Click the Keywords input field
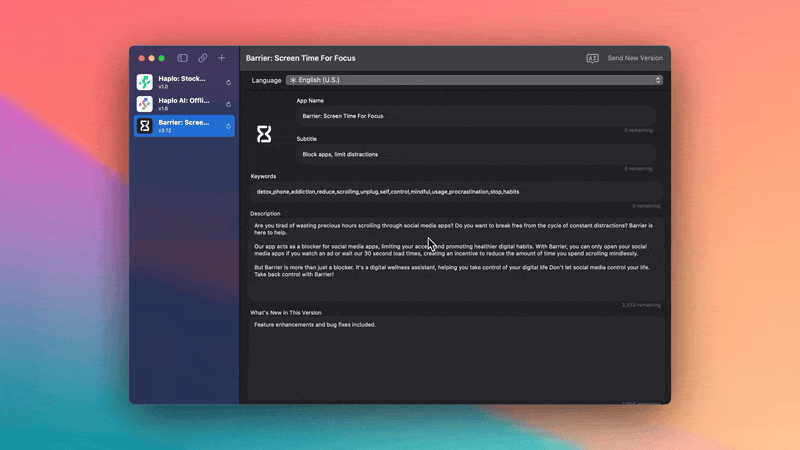 (456, 192)
